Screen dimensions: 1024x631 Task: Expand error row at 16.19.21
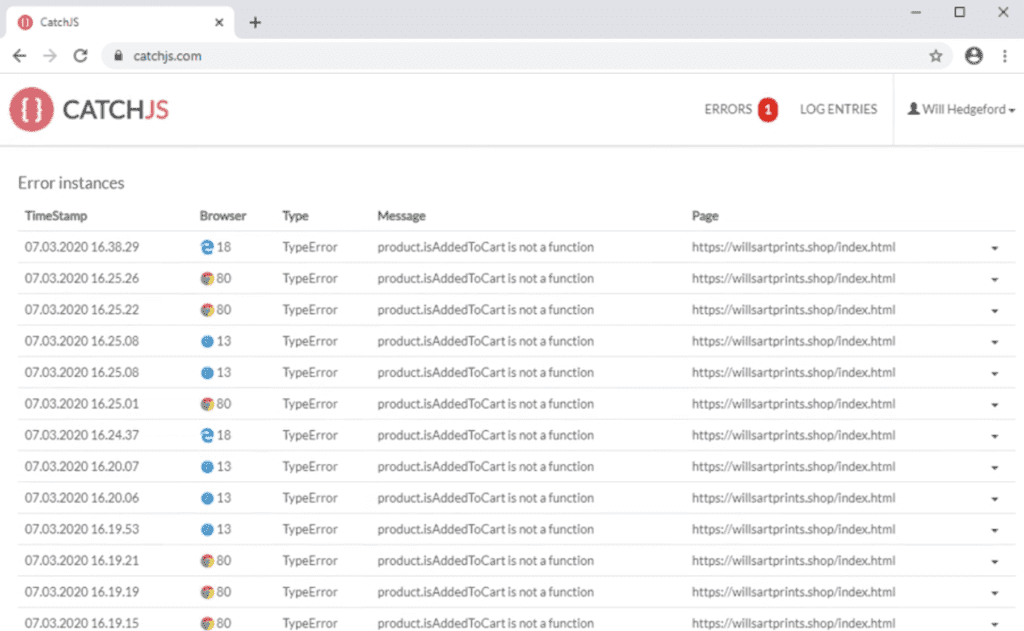tap(995, 562)
